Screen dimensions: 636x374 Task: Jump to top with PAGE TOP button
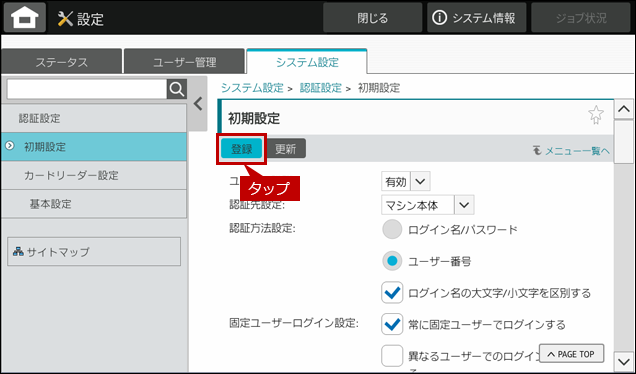[572, 354]
